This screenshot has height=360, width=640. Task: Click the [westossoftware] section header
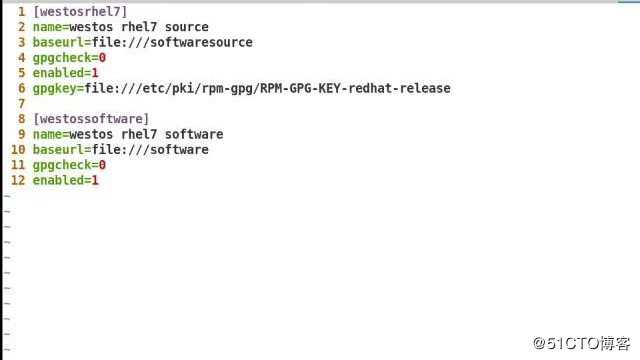[x=91, y=119]
